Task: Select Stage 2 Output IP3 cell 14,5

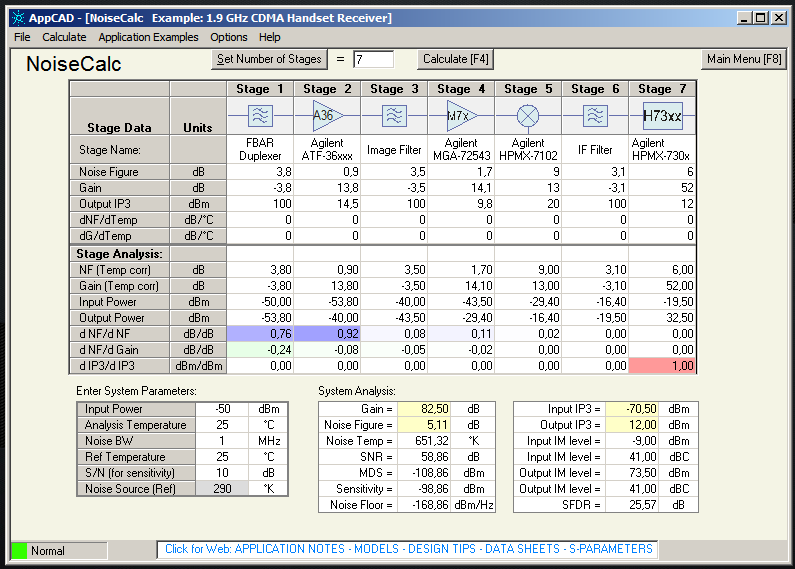Action: (327, 204)
